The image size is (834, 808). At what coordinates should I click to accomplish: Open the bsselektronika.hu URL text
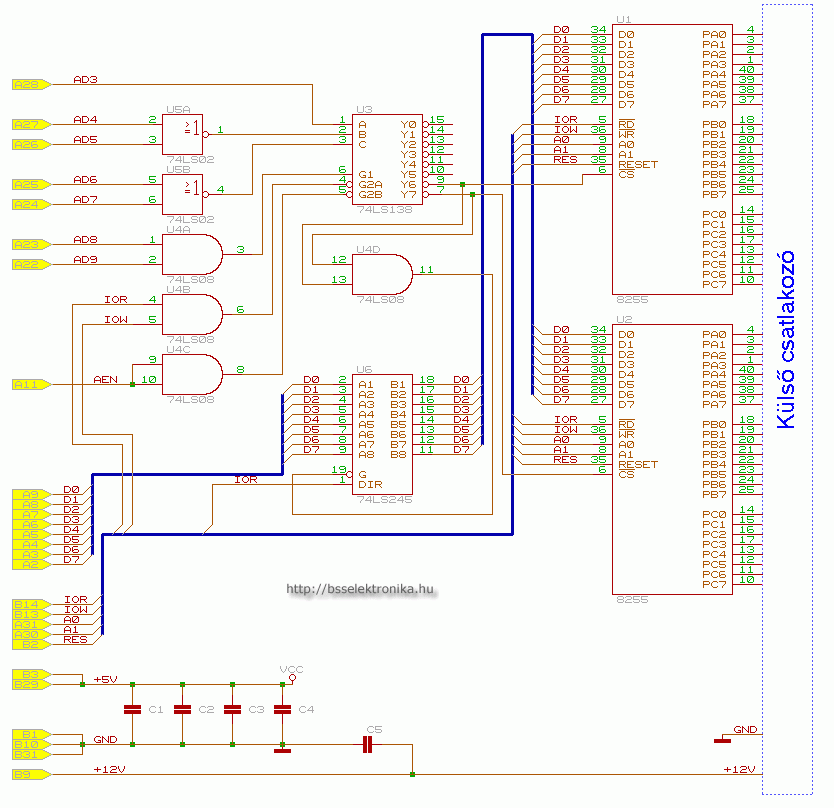pyautogui.click(x=361, y=590)
